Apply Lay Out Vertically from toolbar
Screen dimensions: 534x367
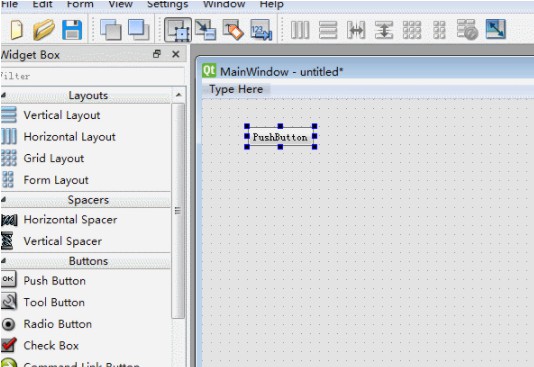click(x=328, y=30)
